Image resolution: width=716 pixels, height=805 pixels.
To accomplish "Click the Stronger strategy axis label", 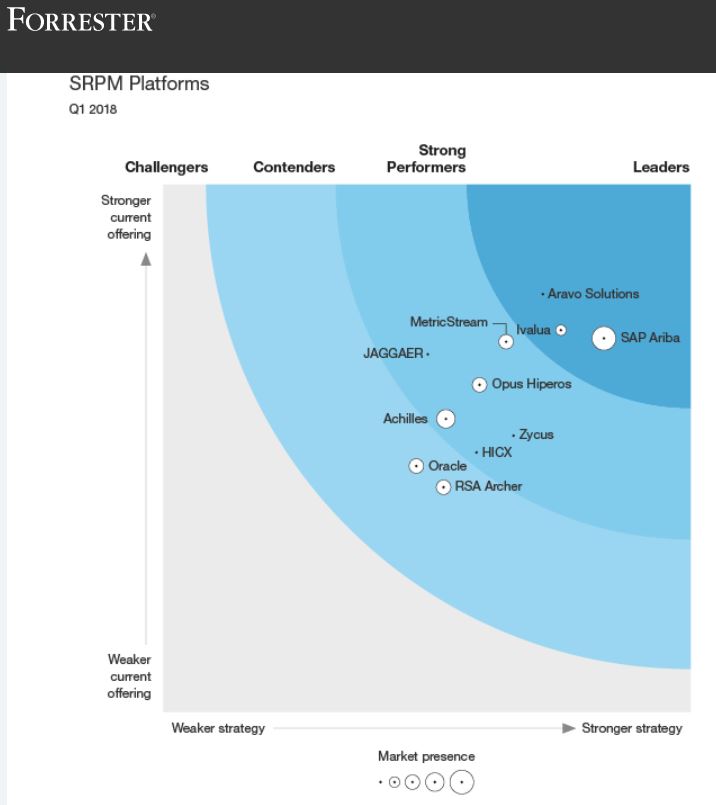I will pos(632,728).
